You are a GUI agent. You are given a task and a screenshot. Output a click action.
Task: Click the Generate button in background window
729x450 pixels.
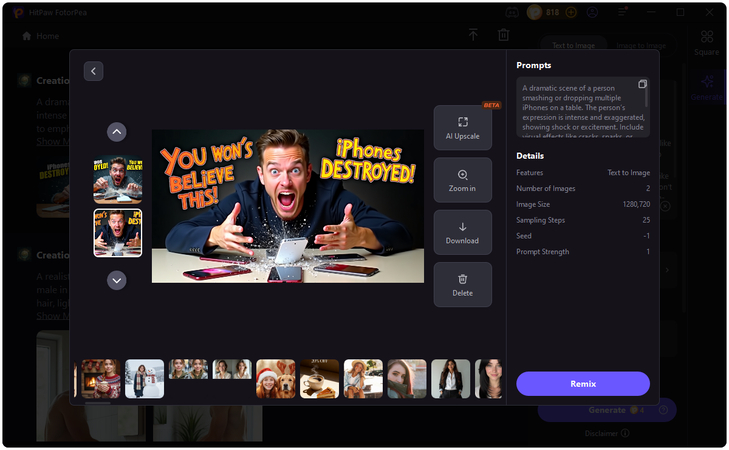tap(607, 410)
